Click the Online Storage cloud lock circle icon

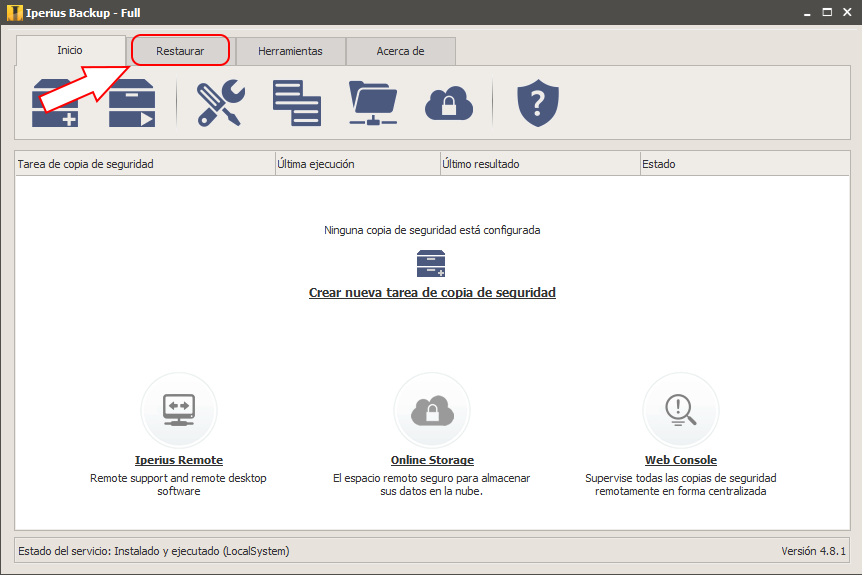pos(432,410)
